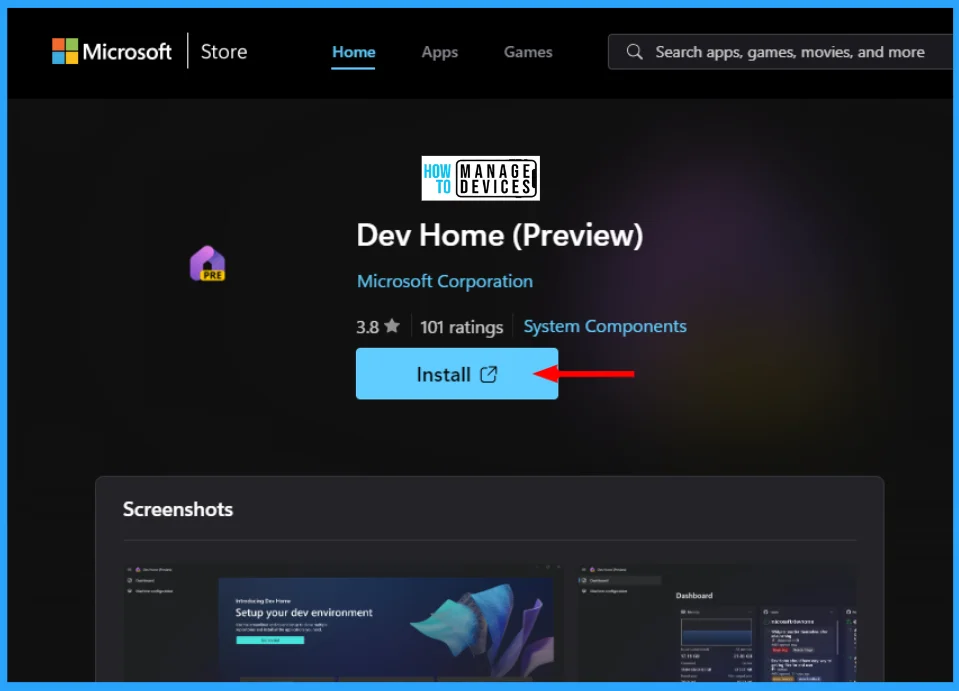This screenshot has width=959, height=691.
Task: Click the 3.8 star rating
Action: point(378,327)
